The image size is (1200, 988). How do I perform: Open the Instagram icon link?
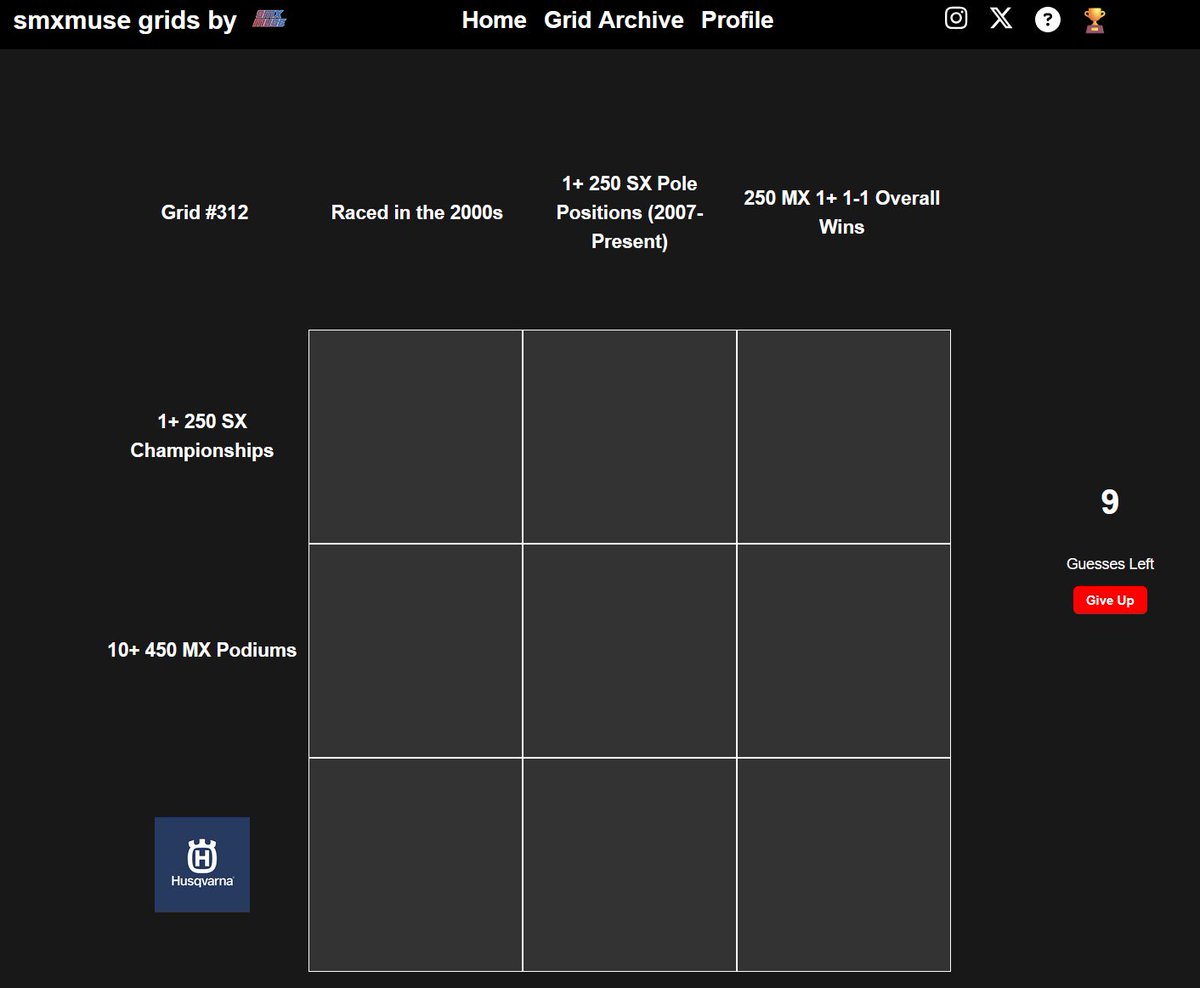(x=956, y=19)
